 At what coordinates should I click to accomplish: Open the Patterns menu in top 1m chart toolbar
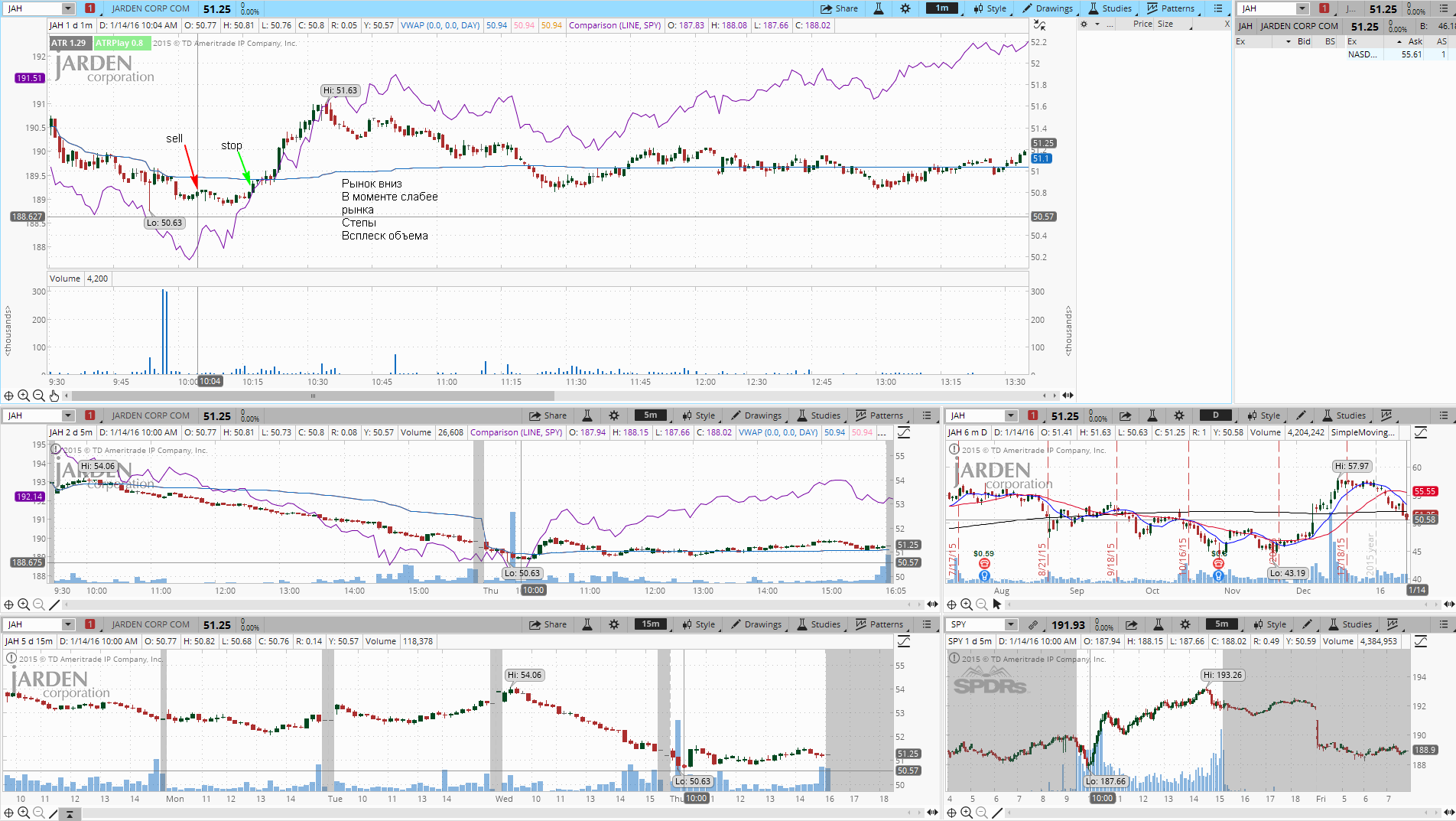(1171, 8)
